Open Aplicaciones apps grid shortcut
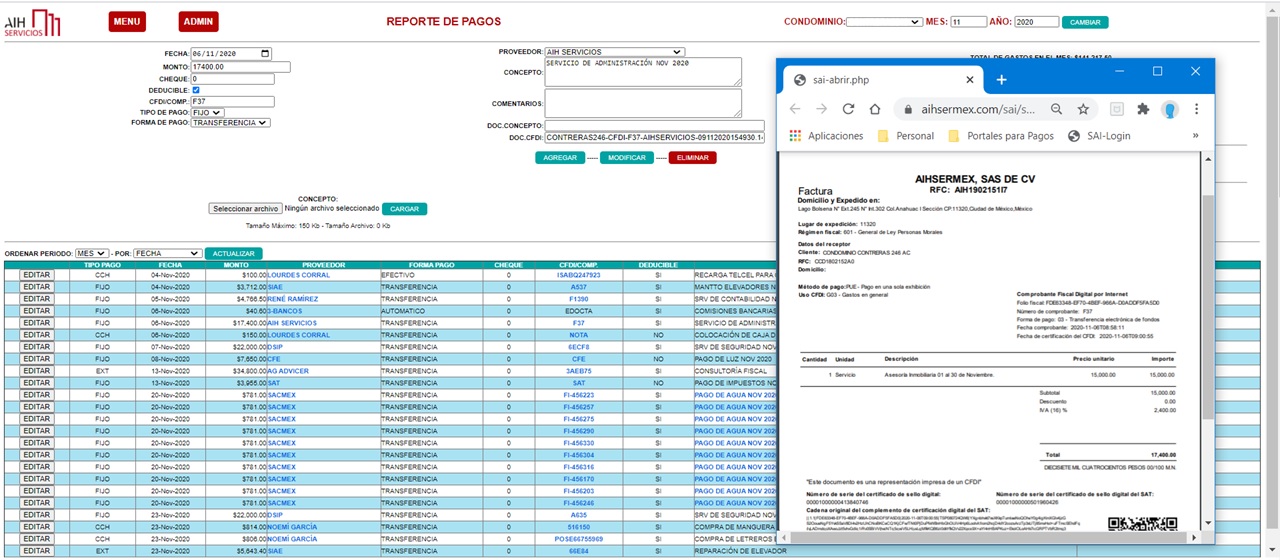 (827, 136)
